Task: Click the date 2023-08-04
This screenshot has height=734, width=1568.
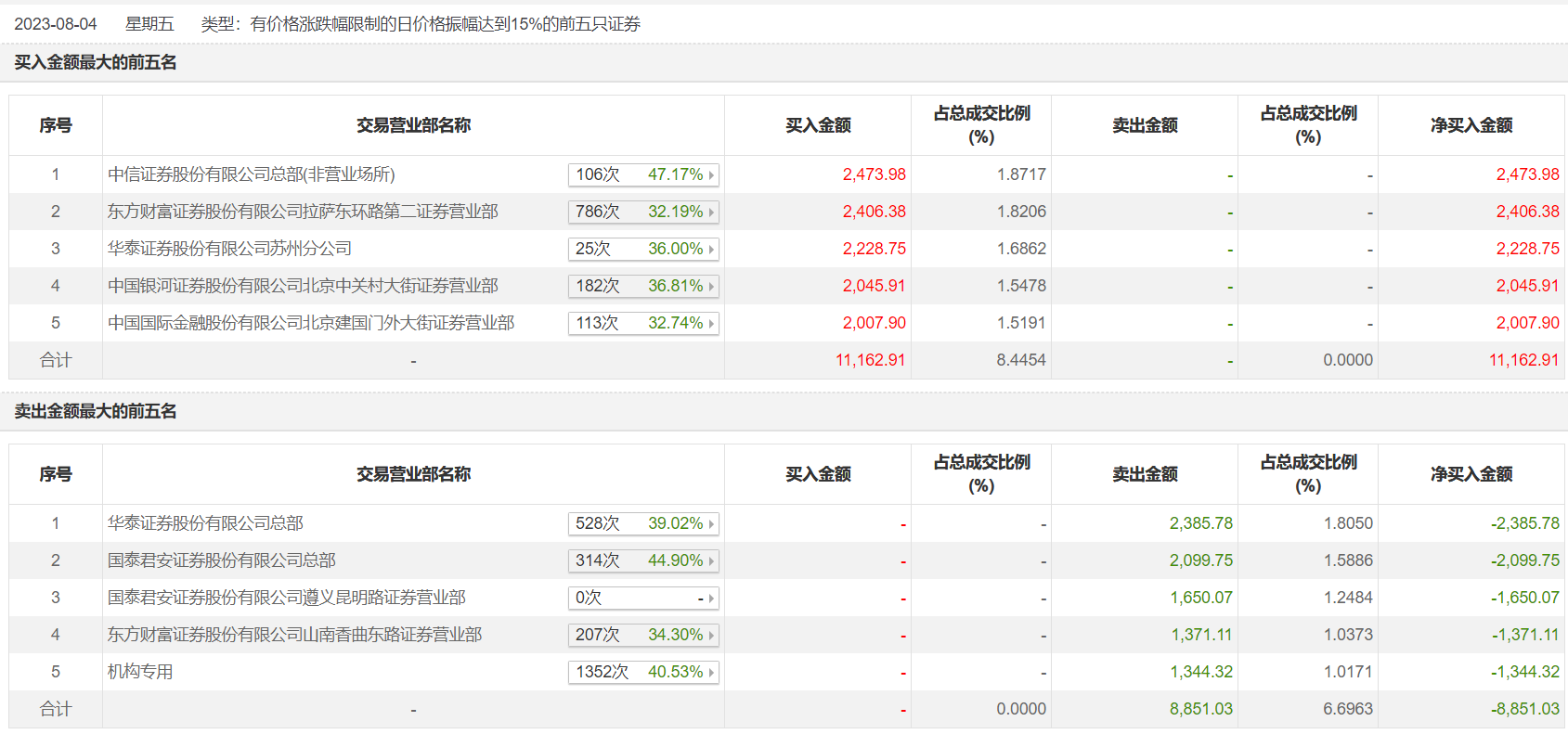Action: click(56, 24)
